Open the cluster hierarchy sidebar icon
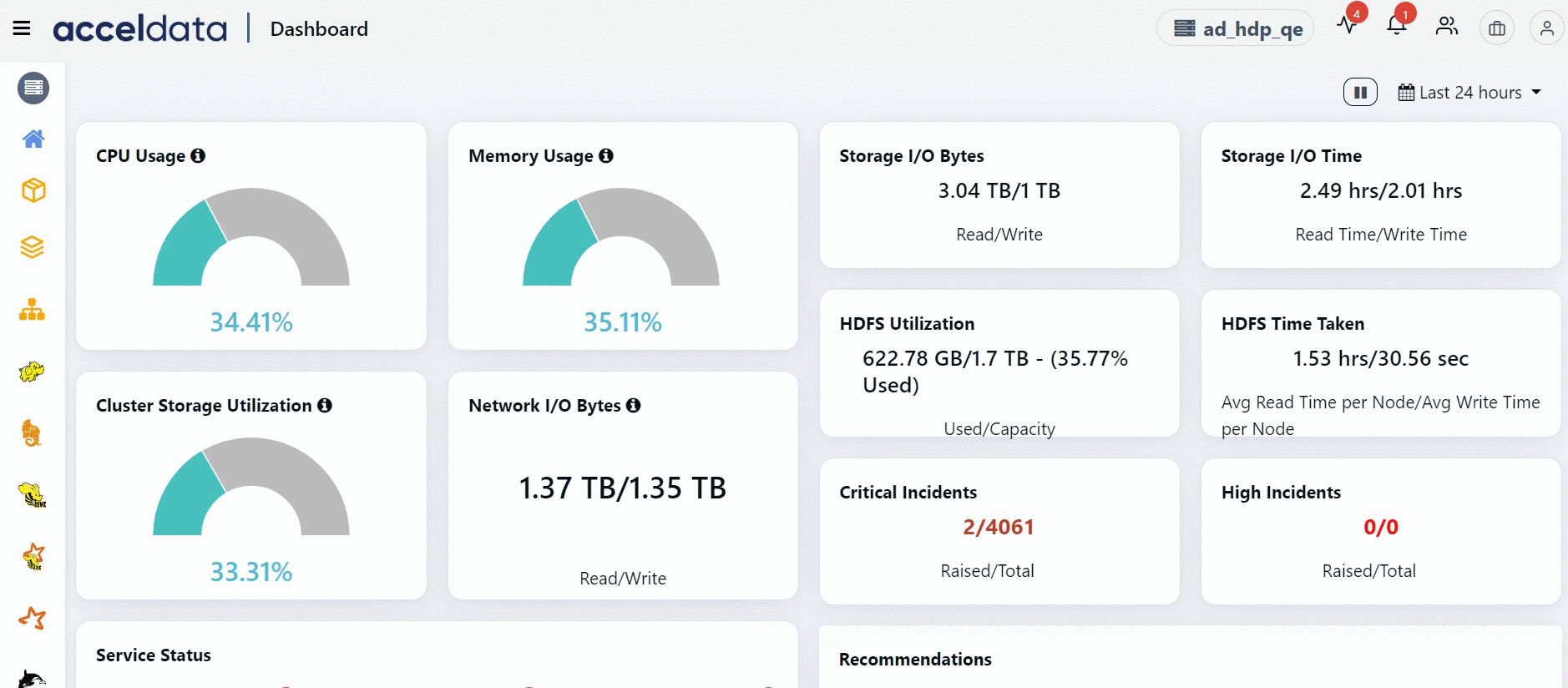The width and height of the screenshot is (1568, 688). pyautogui.click(x=33, y=310)
